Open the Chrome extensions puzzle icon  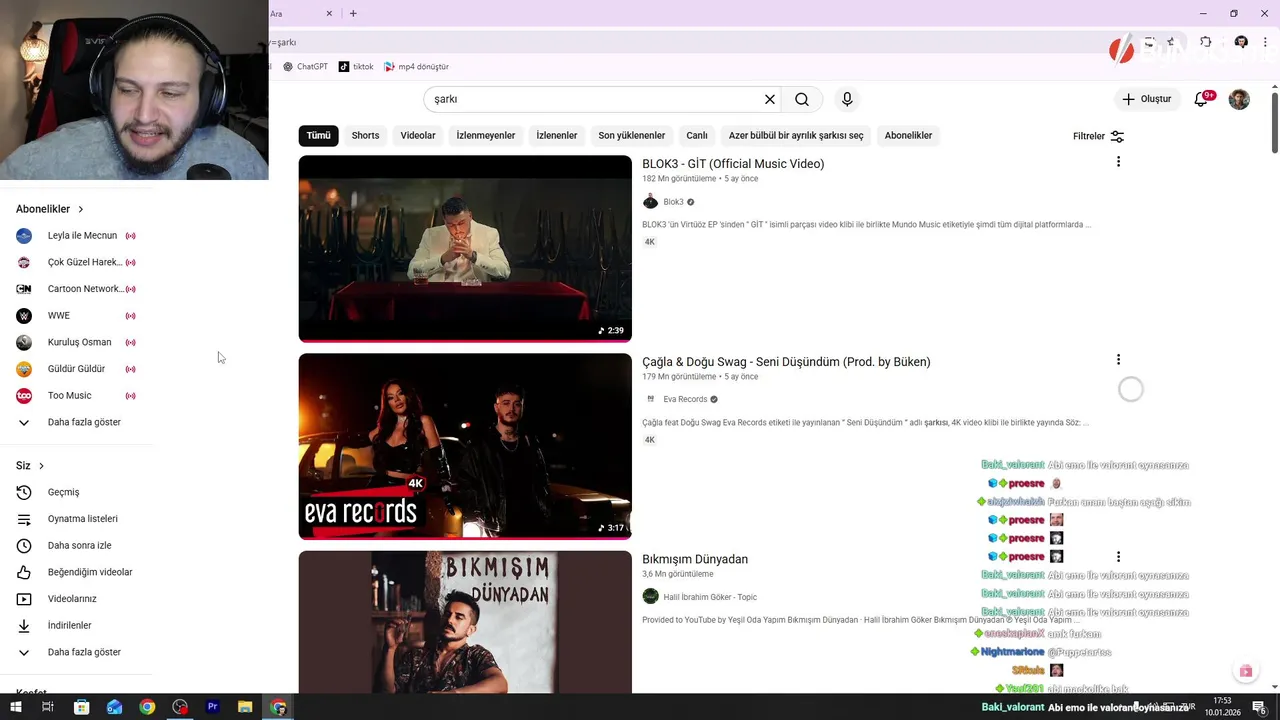tap(1206, 42)
